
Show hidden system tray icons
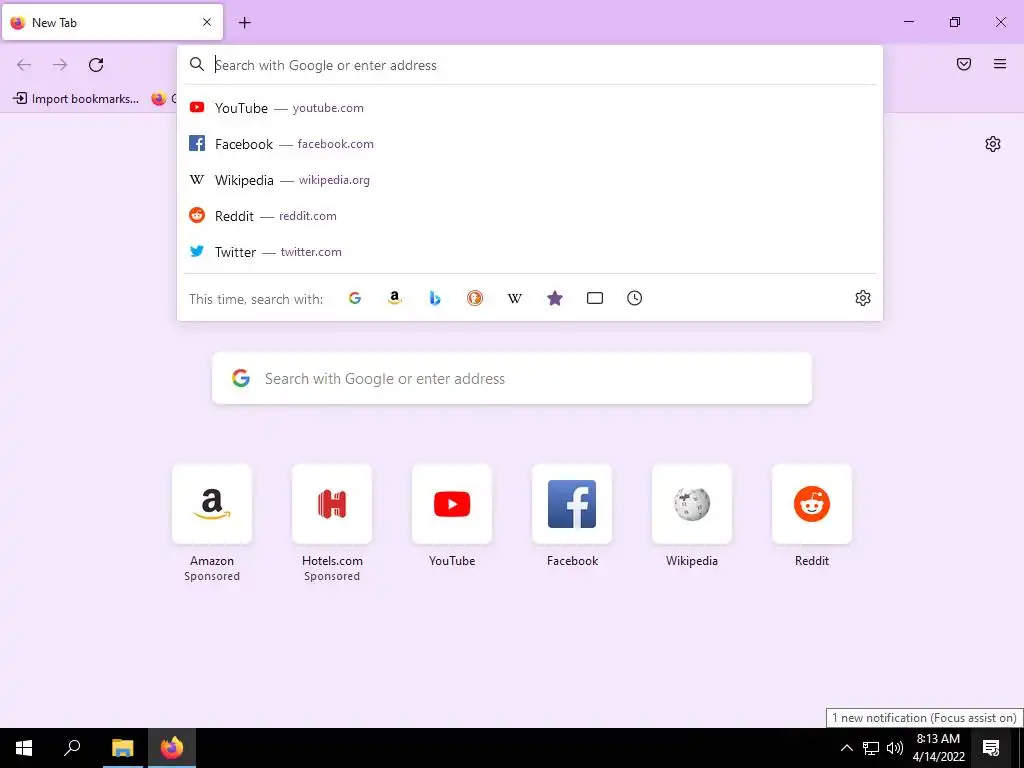click(x=846, y=748)
